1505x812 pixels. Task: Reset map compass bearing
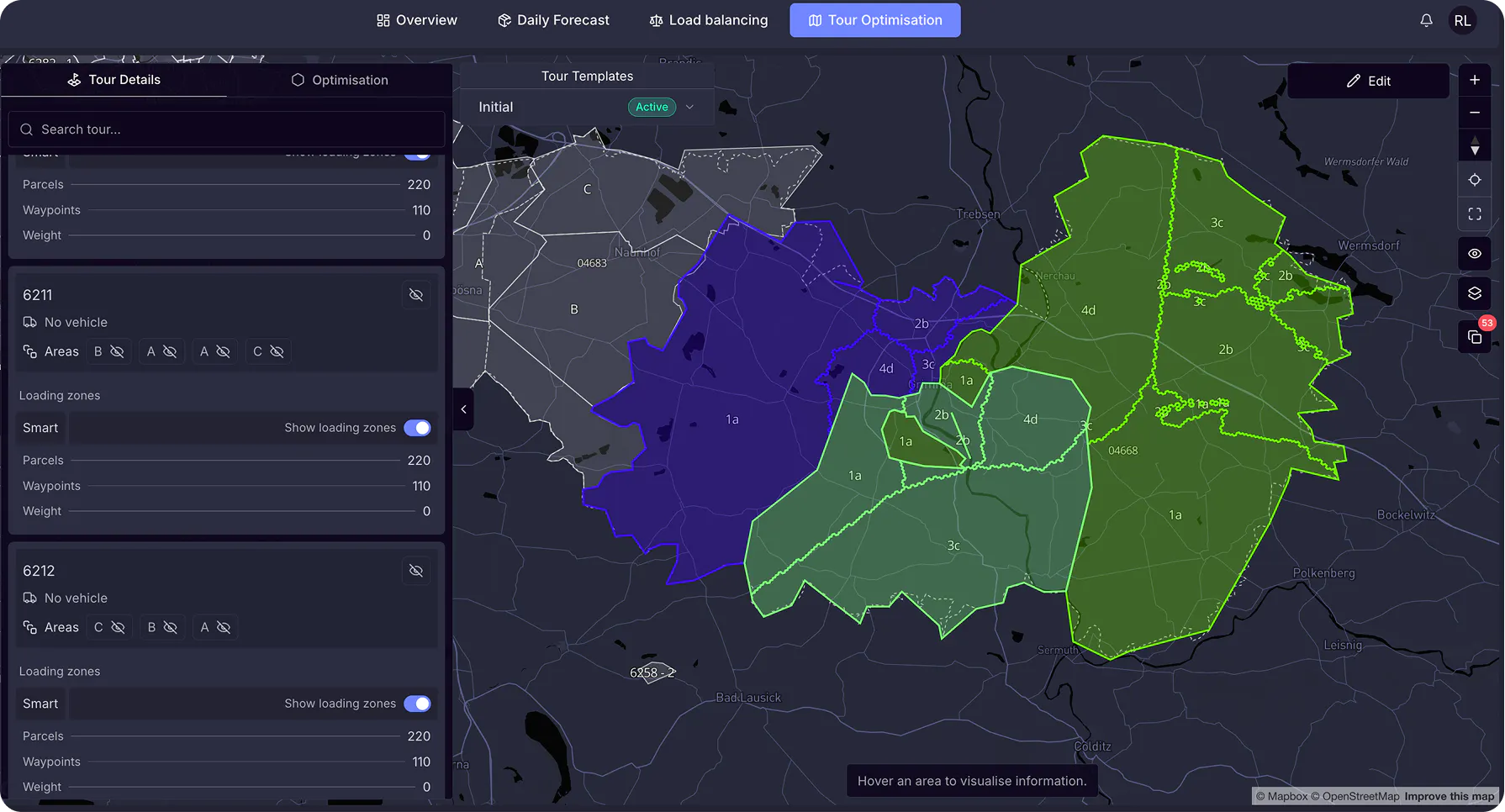click(1475, 145)
